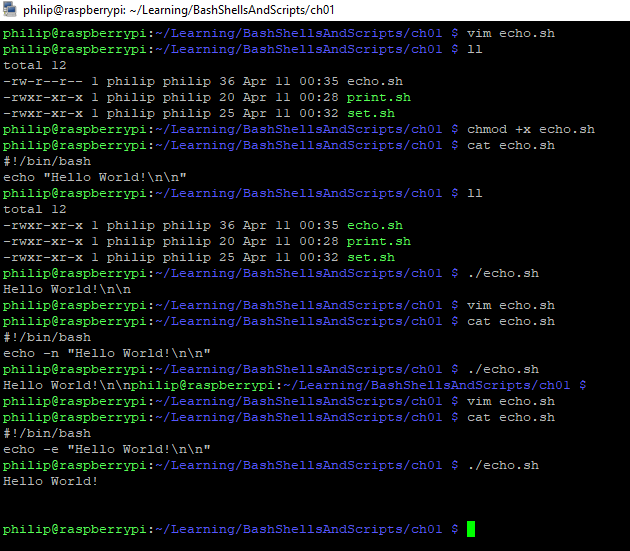Viewport: 630px width, 551px height.
Task: Select the 'echo -n "Hello World!\n\n"' script line
Action: point(106,353)
